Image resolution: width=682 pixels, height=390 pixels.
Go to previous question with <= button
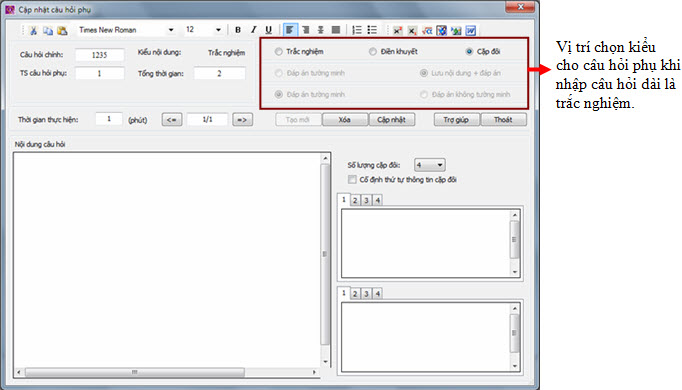172,120
